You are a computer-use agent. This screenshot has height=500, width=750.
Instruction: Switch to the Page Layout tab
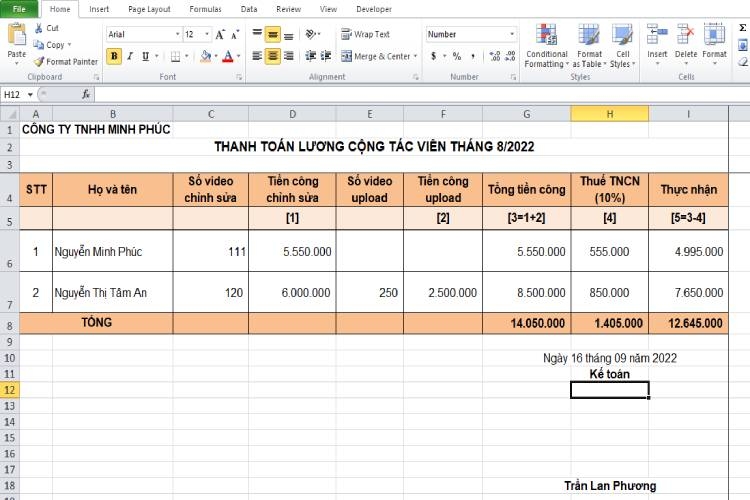point(149,9)
